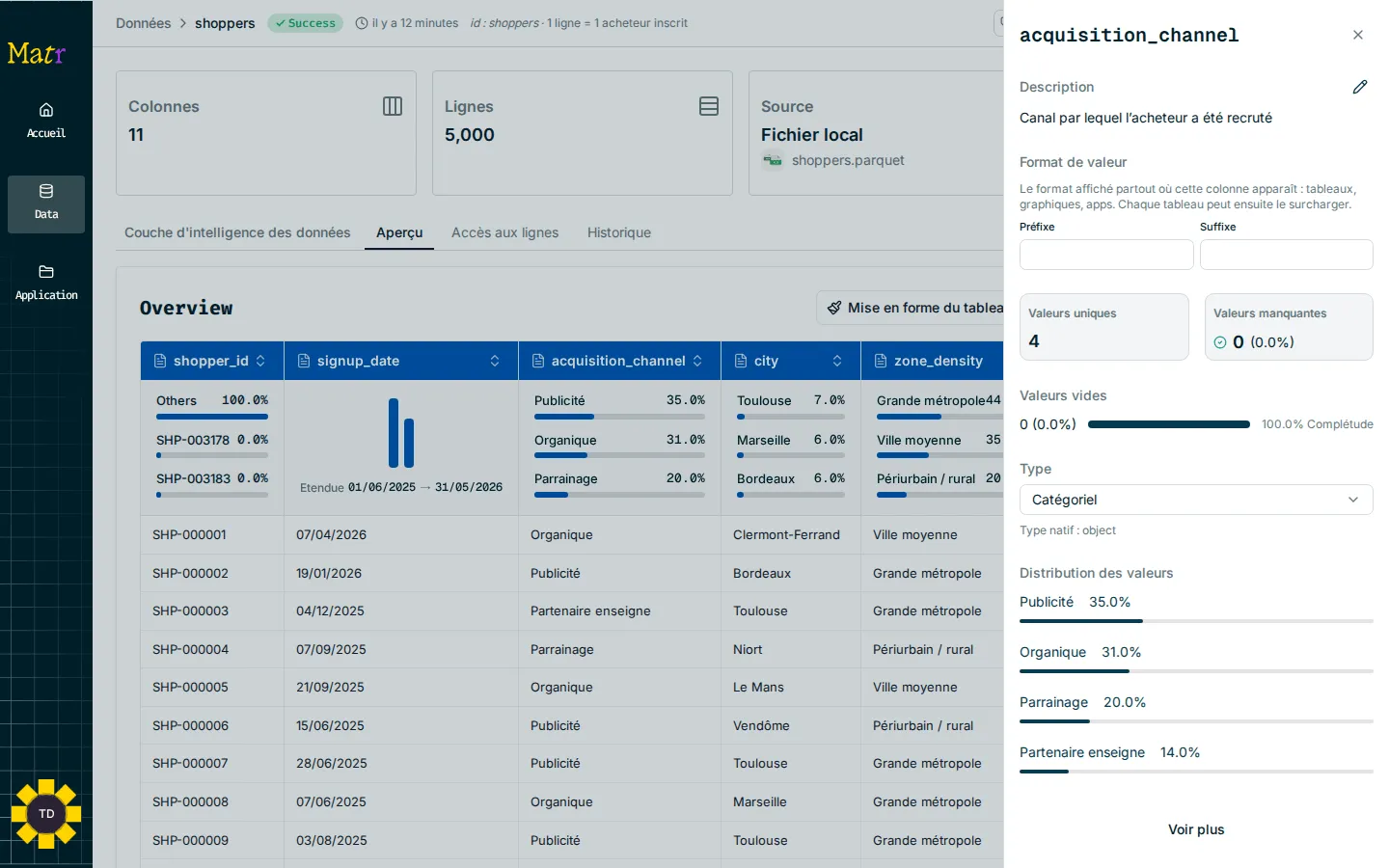
Task: Click the Voir plus button
Action: pos(1196,829)
